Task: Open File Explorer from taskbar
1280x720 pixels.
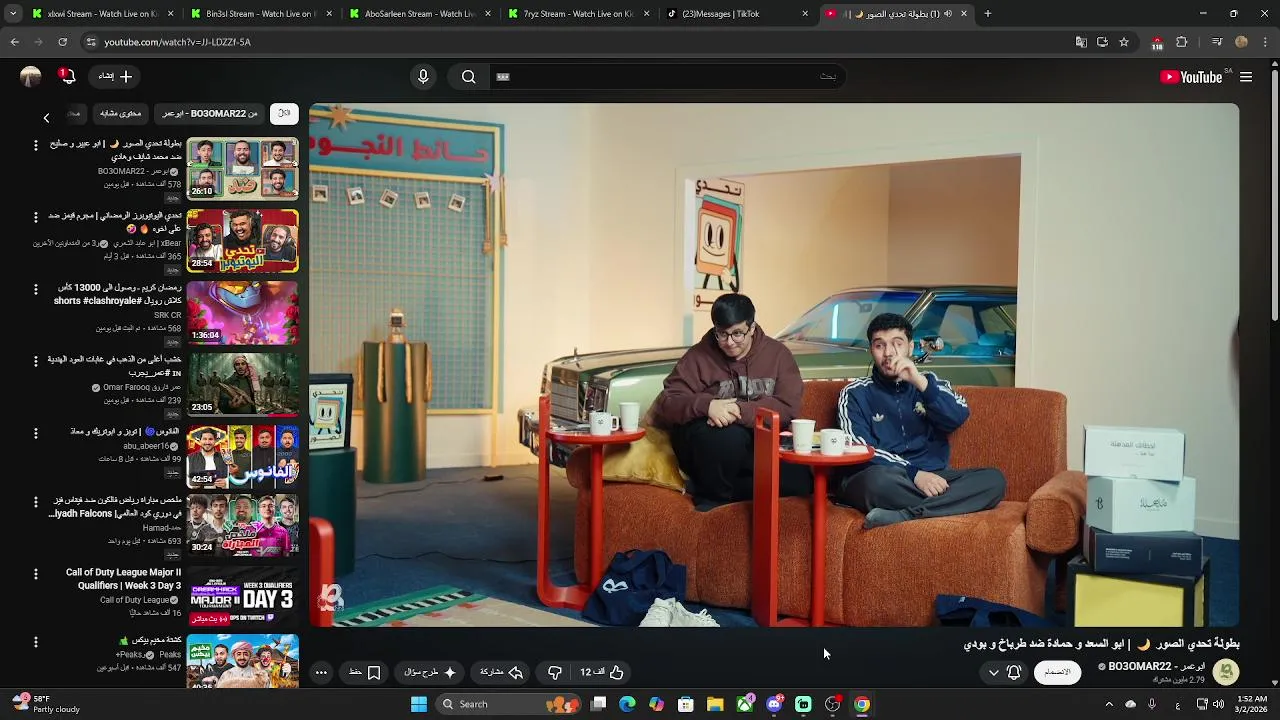Action: pos(715,704)
